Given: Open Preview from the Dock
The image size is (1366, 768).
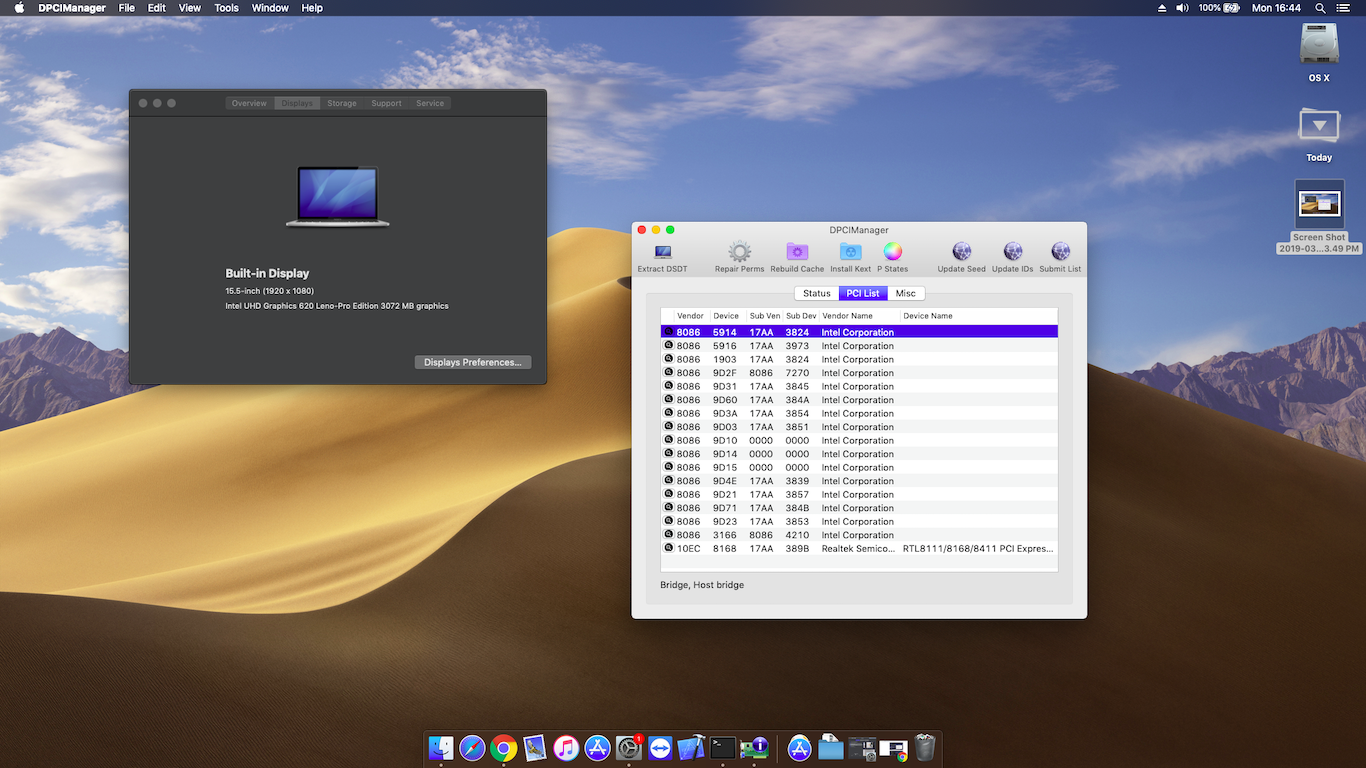Looking at the screenshot, I should click(535, 747).
